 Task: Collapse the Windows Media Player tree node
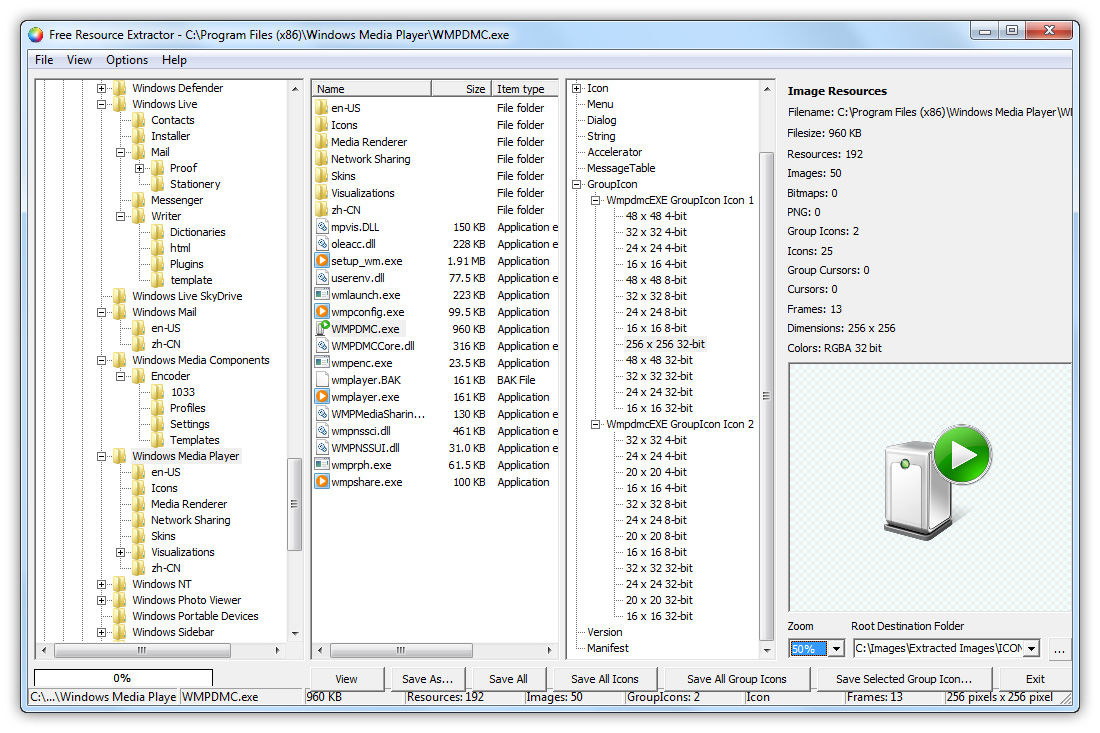tap(102, 457)
